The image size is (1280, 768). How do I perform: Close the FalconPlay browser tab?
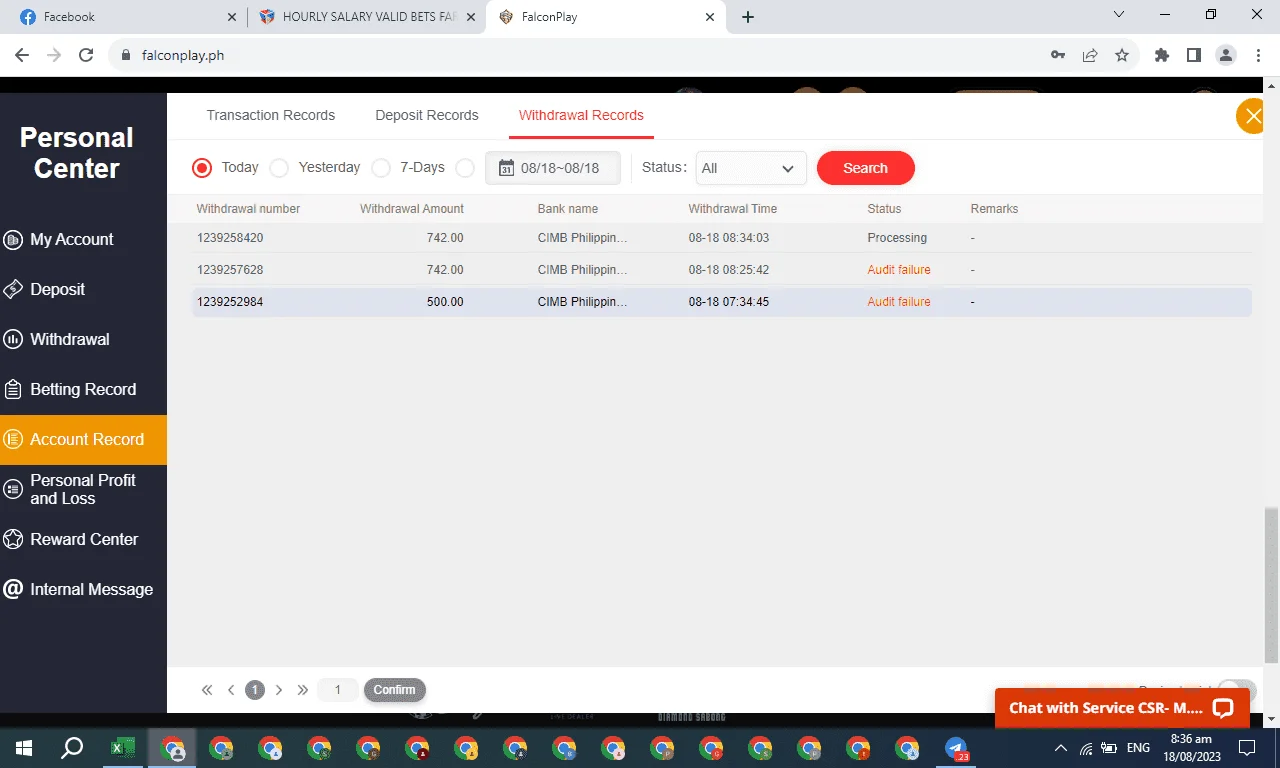710,17
